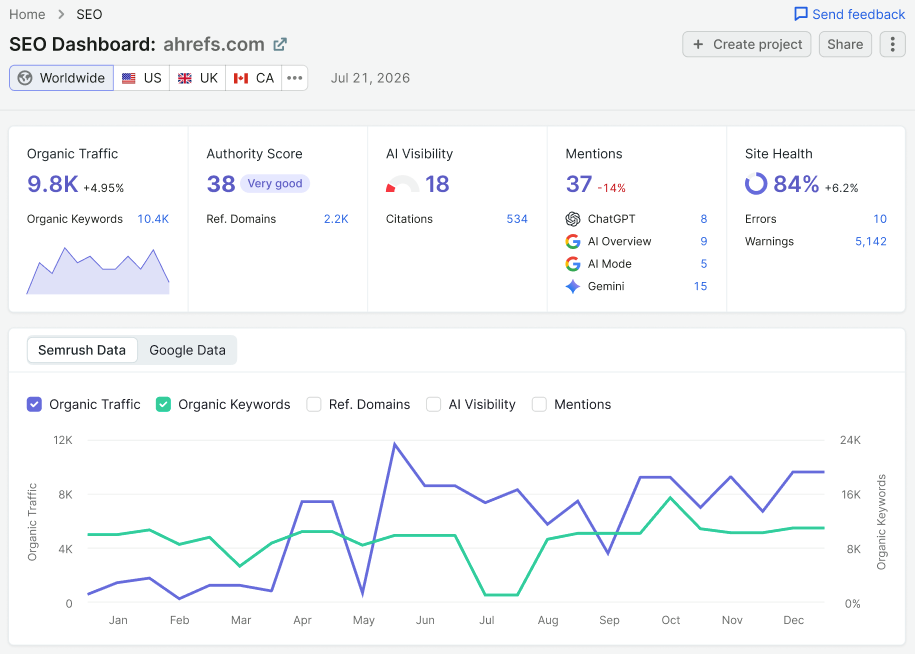
Task: Click the Very good badge
Action: (275, 184)
